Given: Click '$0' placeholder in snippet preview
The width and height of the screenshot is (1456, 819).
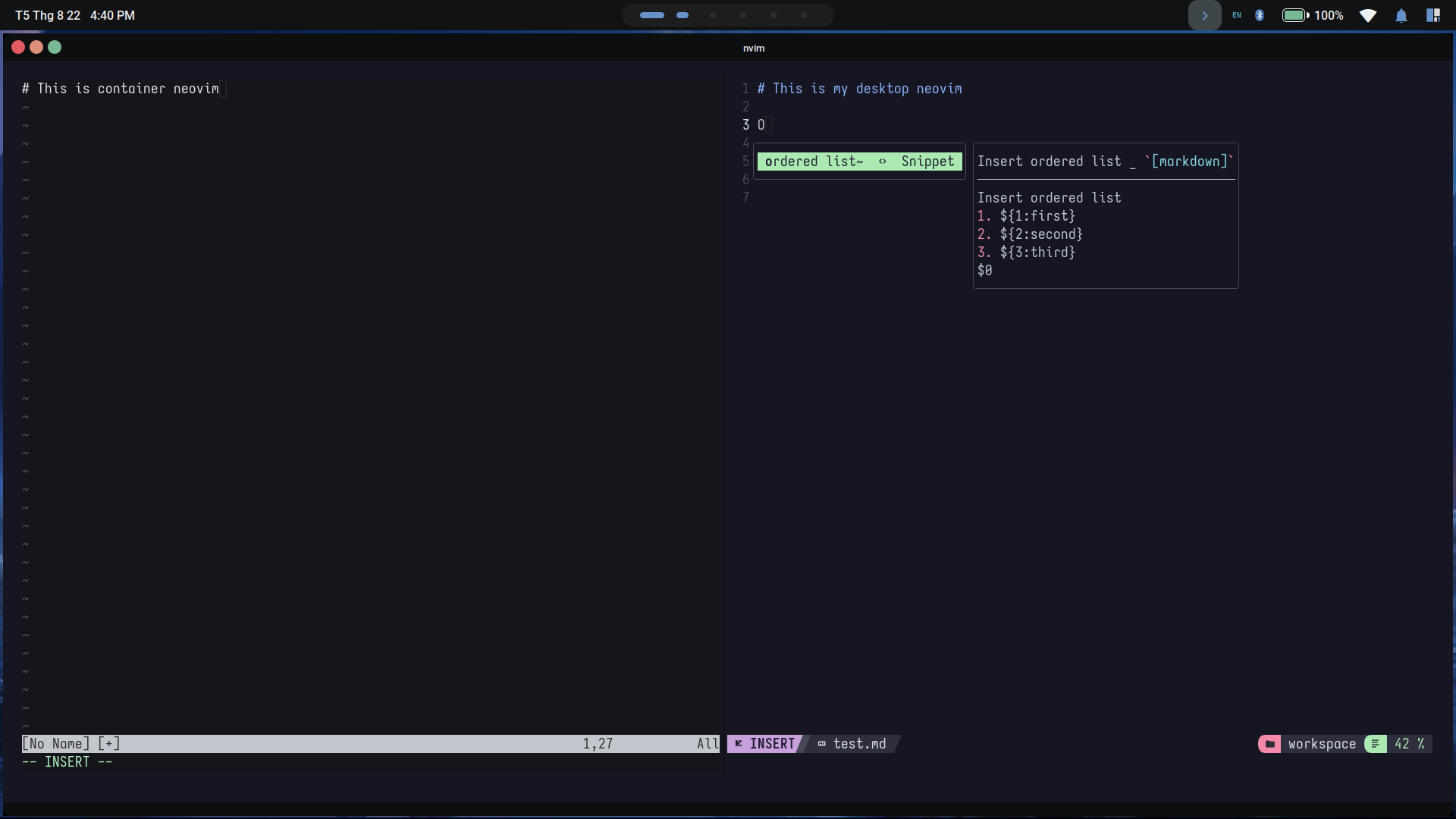Looking at the screenshot, I should tap(984, 271).
